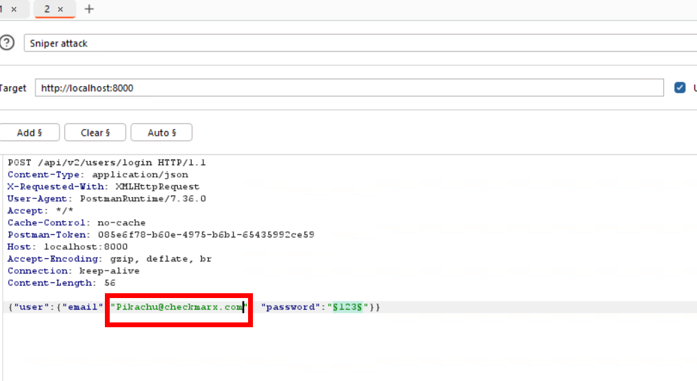
Task: Click the Content-Length 56 header line
Action: 61,283
